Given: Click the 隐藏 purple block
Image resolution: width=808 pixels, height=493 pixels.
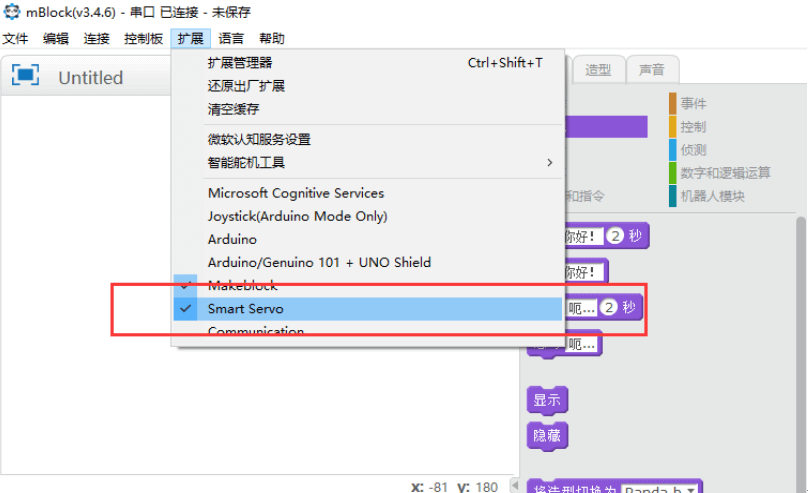Looking at the screenshot, I should [547, 436].
